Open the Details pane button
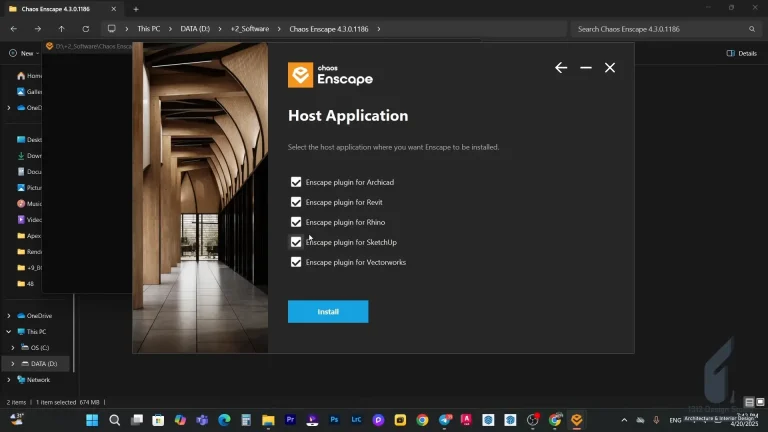The width and height of the screenshot is (768, 432). coord(742,53)
